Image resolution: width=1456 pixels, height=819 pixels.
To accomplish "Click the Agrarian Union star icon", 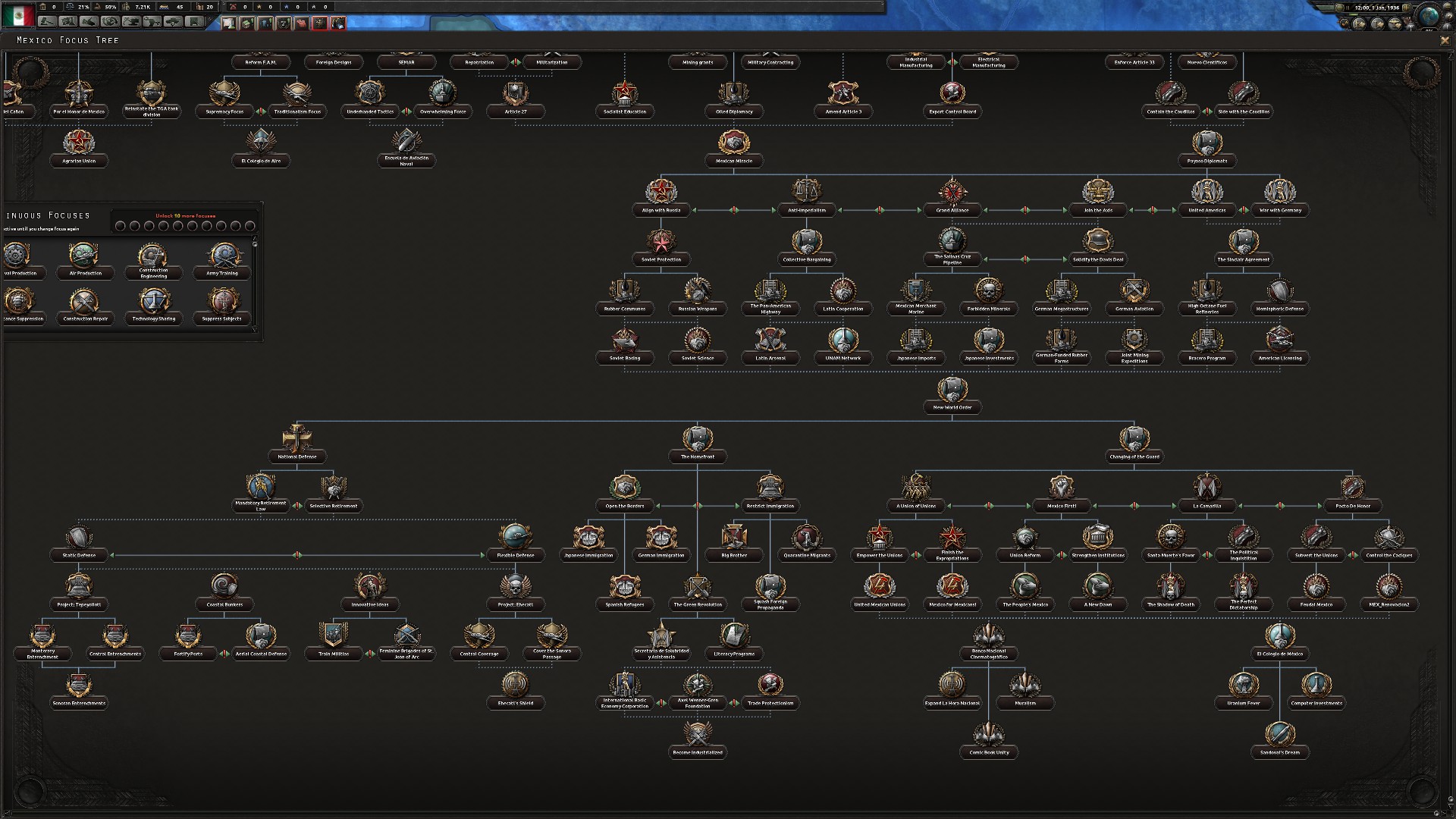I will pos(79,142).
